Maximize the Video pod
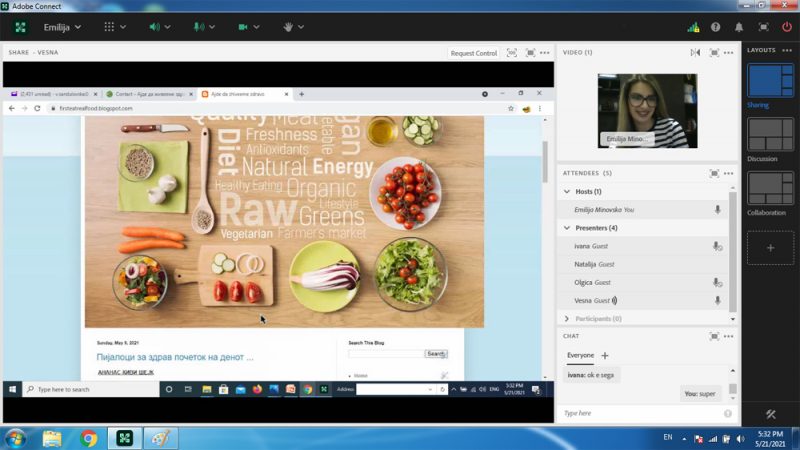This screenshot has width=800, height=450. click(x=714, y=53)
